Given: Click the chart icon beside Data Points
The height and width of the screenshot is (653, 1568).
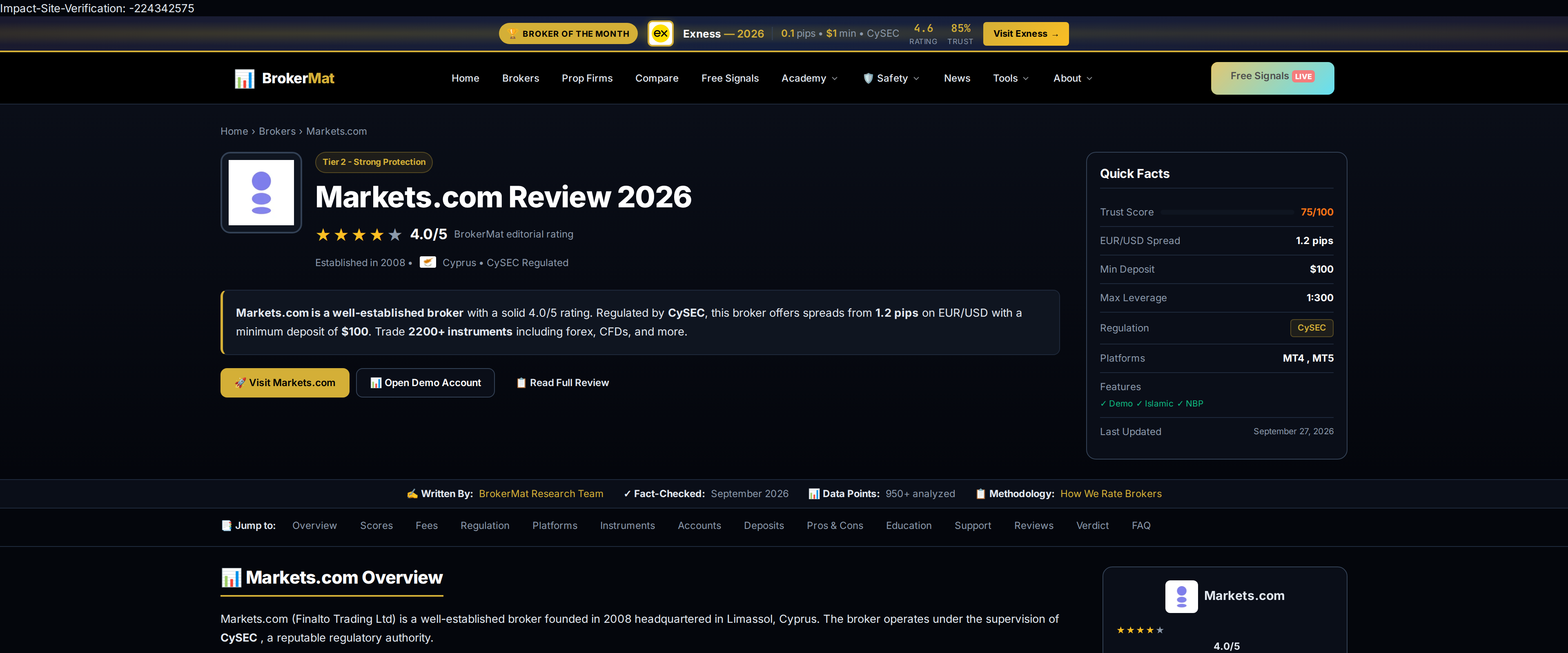Looking at the screenshot, I should click(814, 493).
